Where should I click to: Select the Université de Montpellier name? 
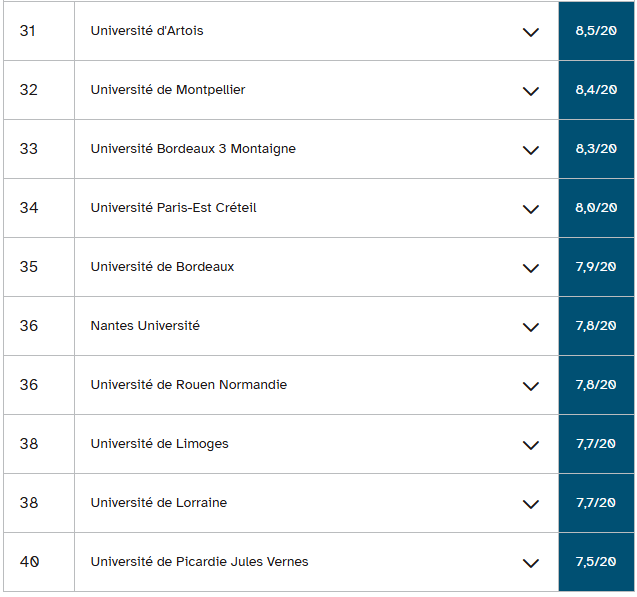(x=168, y=90)
